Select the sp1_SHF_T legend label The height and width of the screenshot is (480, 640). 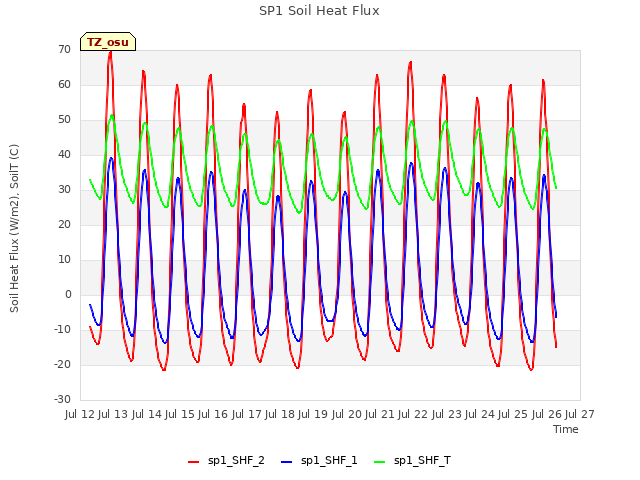click(x=422, y=460)
